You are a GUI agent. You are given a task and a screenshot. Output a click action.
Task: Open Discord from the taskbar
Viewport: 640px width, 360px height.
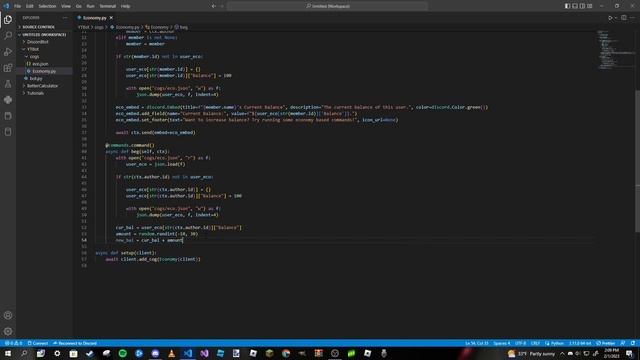(x=155, y=353)
